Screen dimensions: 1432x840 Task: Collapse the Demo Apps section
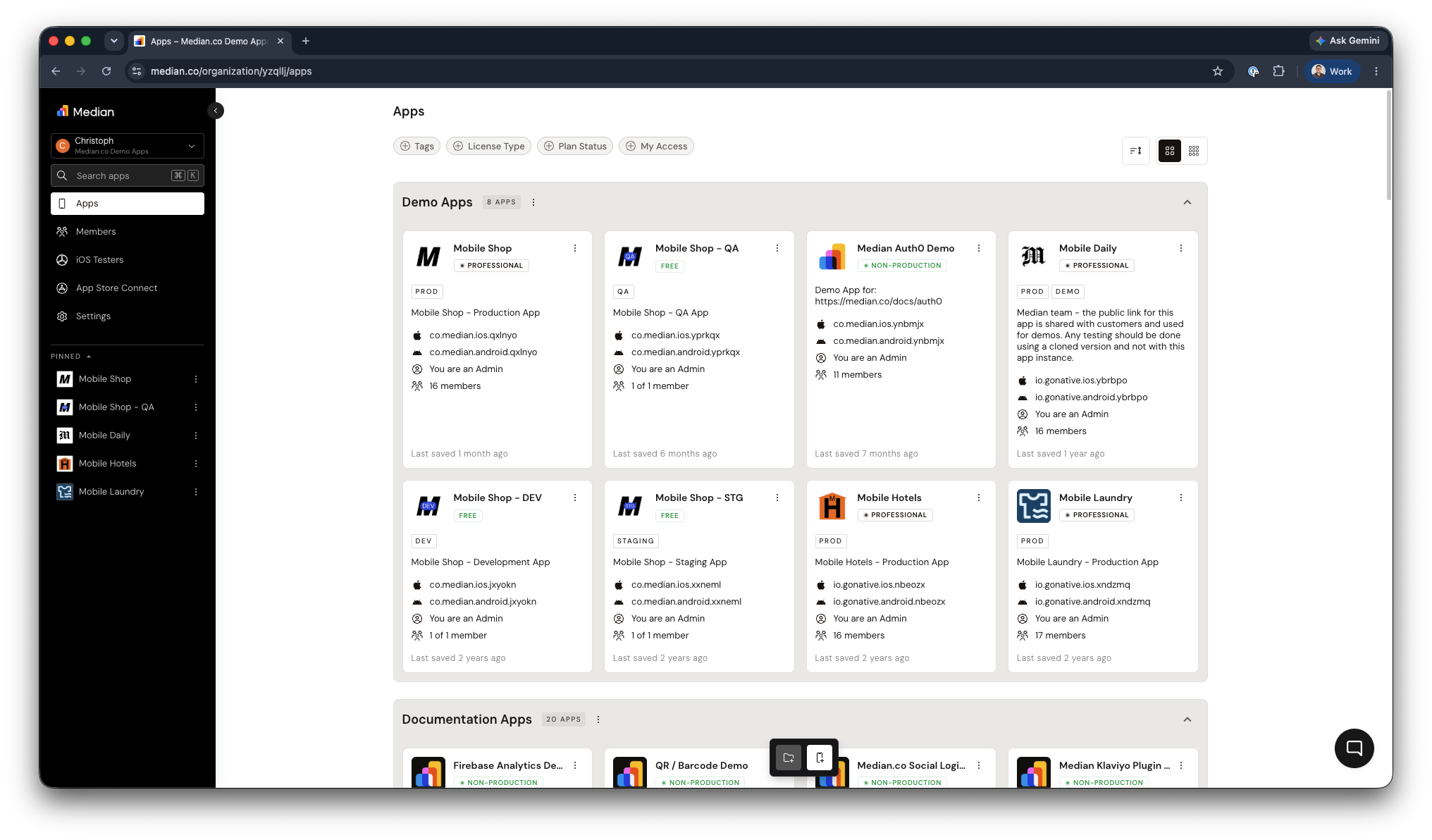pos(1187,202)
